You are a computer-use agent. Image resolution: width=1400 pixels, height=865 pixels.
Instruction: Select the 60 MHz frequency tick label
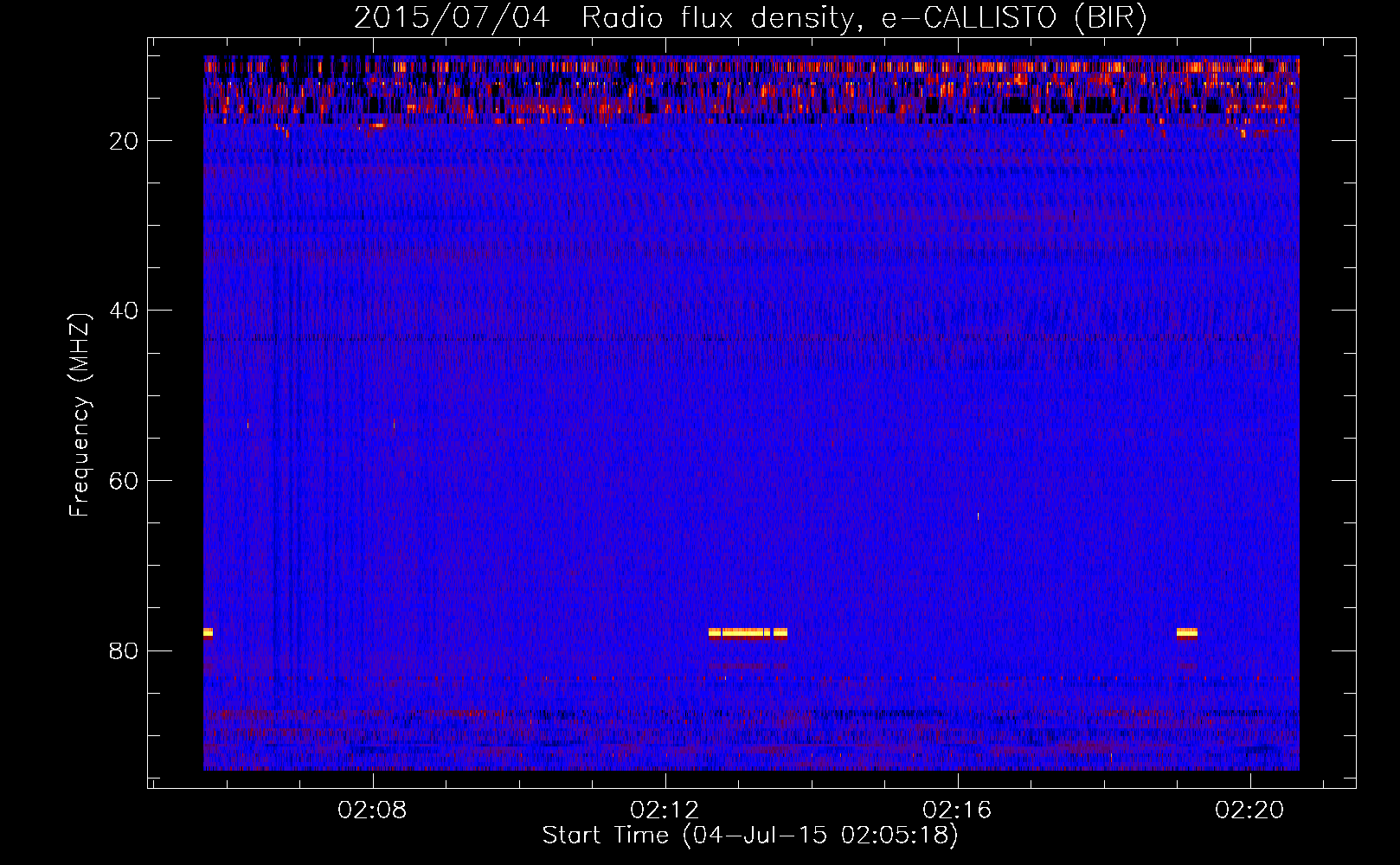(125, 481)
